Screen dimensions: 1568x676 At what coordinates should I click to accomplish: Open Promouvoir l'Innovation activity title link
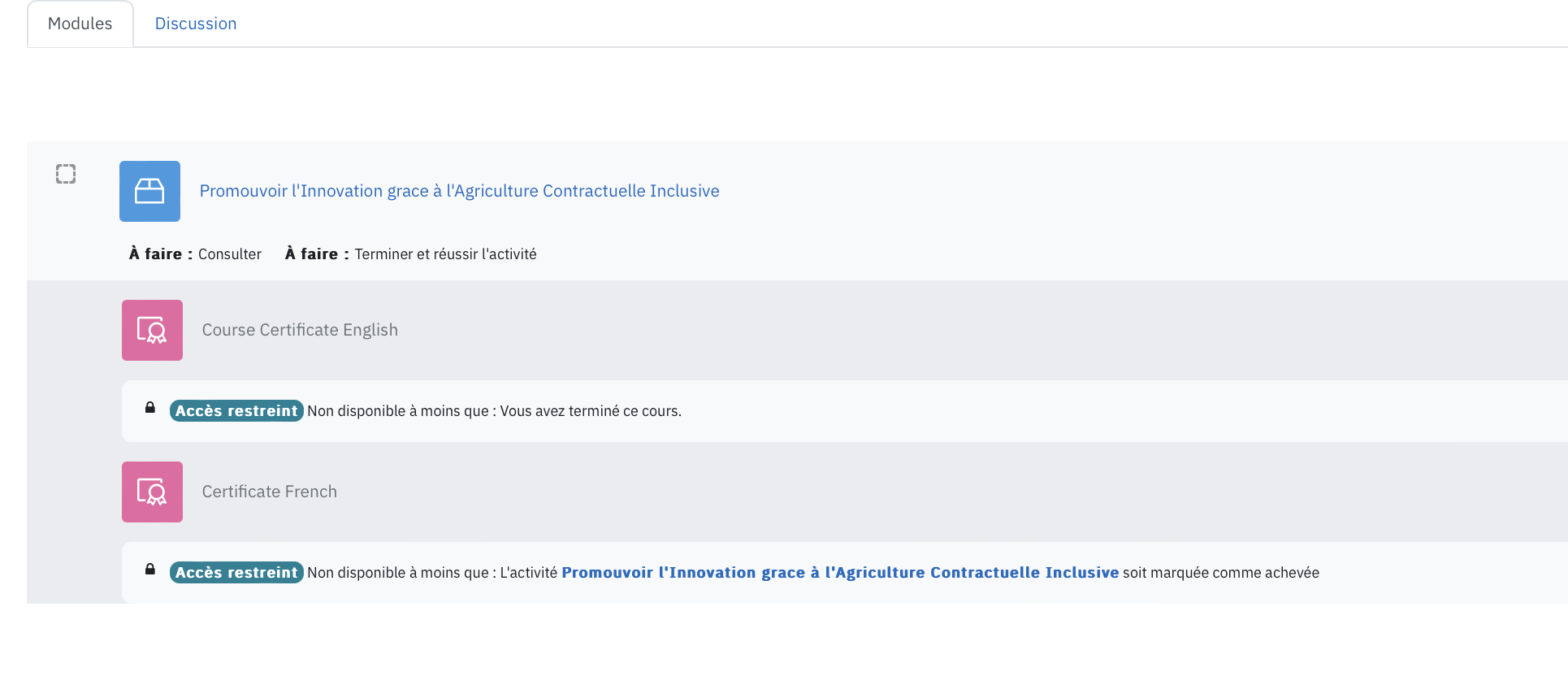459,191
